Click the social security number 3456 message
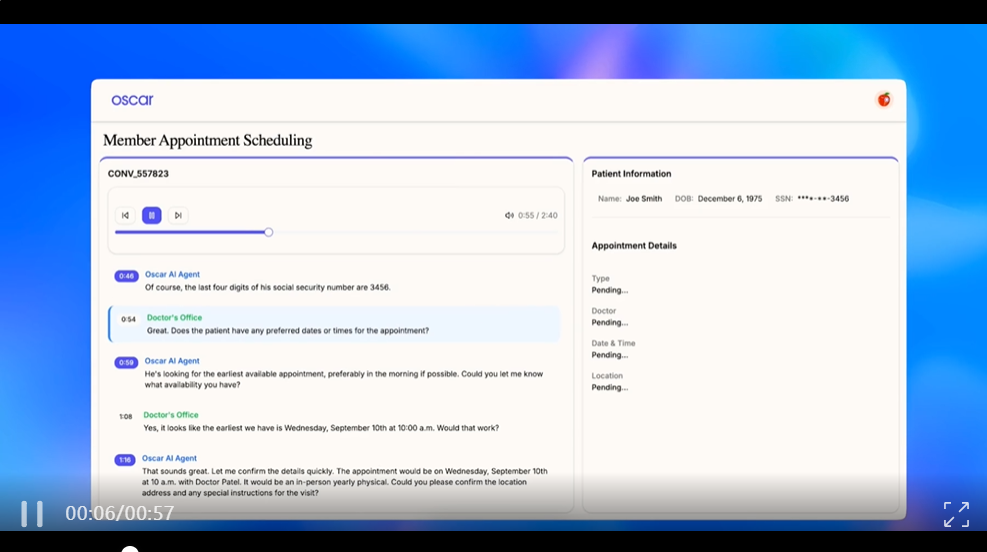Image resolution: width=987 pixels, height=552 pixels. (268, 288)
